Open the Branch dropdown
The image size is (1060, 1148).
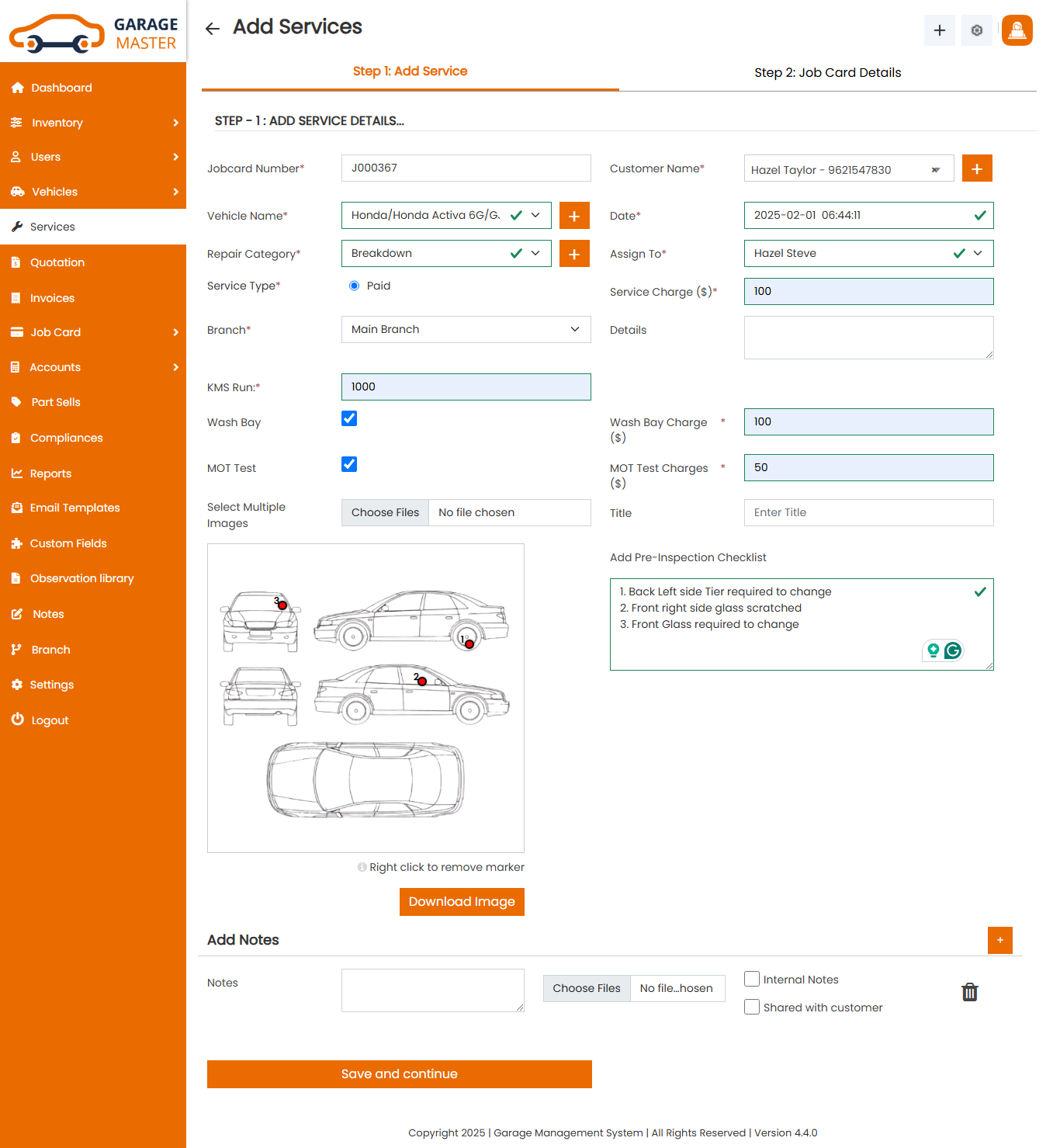pyautogui.click(x=466, y=330)
